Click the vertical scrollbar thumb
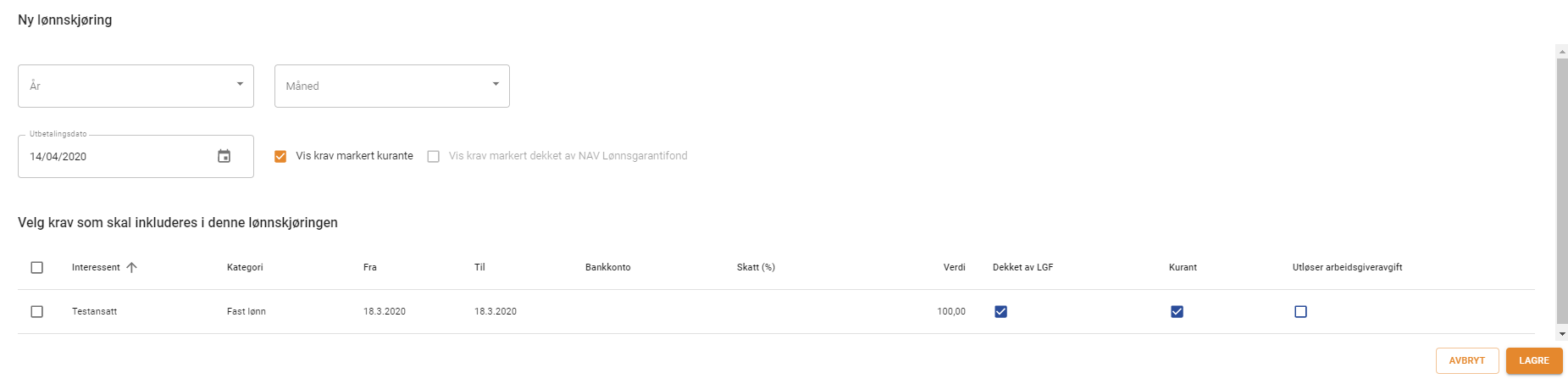1568x379 pixels. click(x=1562, y=191)
